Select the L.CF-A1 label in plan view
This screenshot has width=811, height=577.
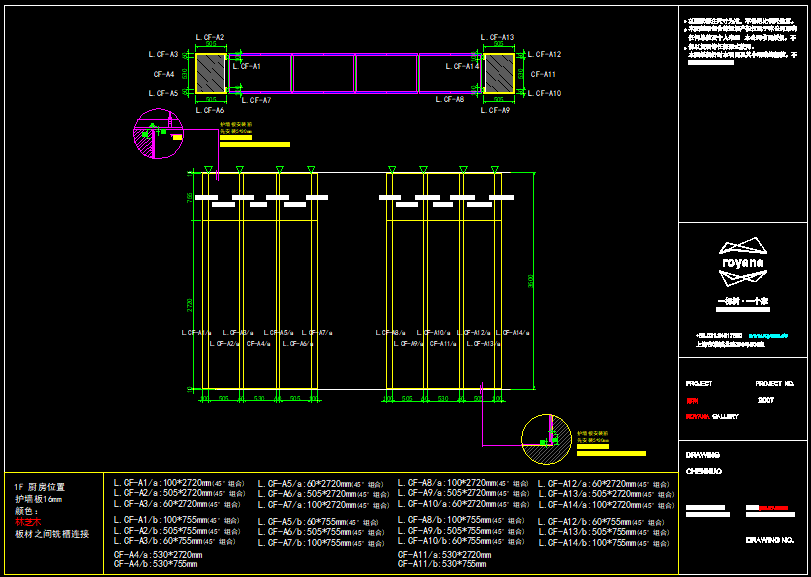[246, 66]
